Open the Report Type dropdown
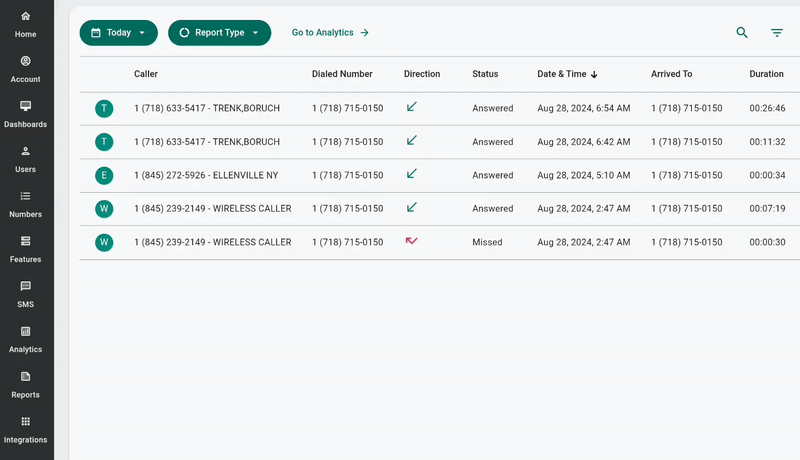The image size is (800, 460). coord(219,33)
